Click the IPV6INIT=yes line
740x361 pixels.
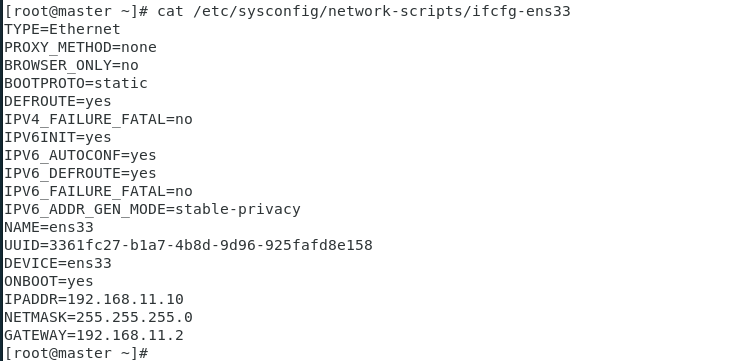(58, 137)
